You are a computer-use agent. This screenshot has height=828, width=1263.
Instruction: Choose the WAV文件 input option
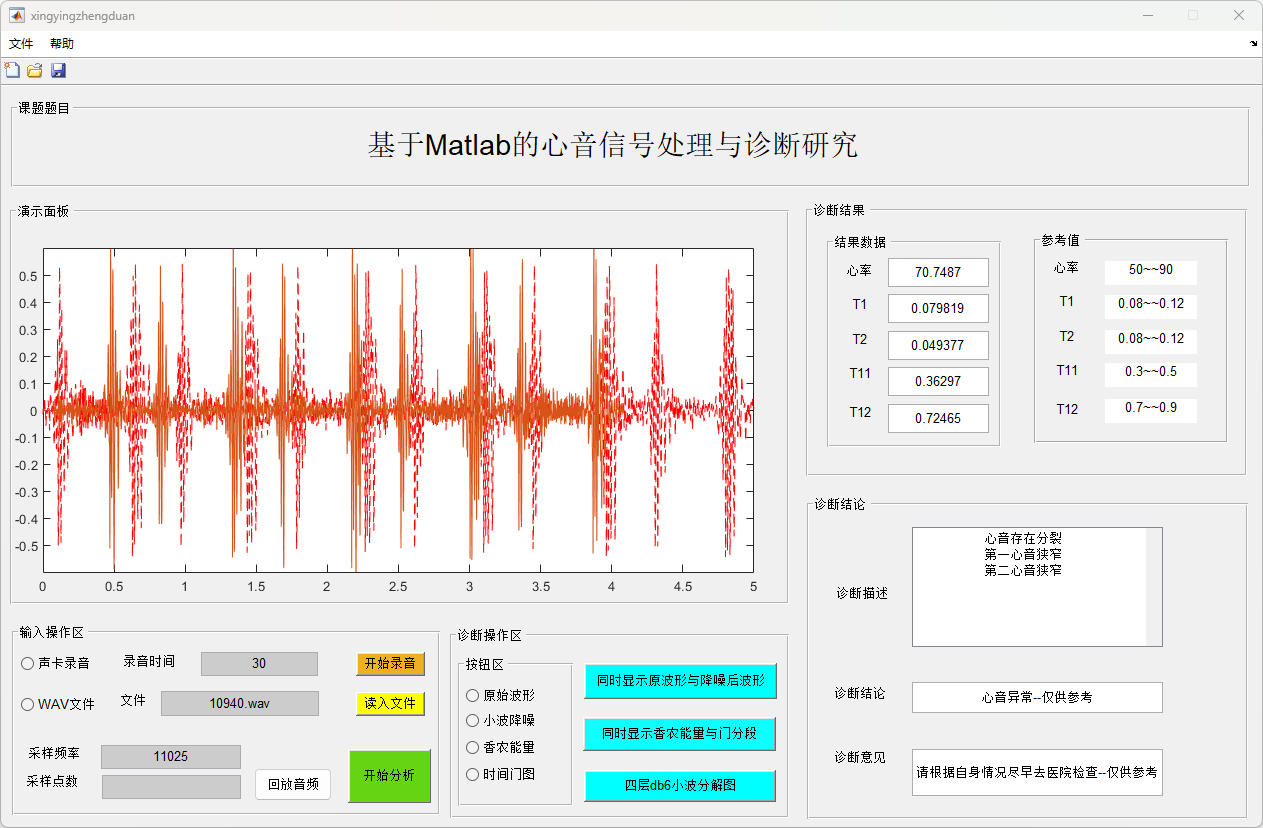click(x=28, y=705)
